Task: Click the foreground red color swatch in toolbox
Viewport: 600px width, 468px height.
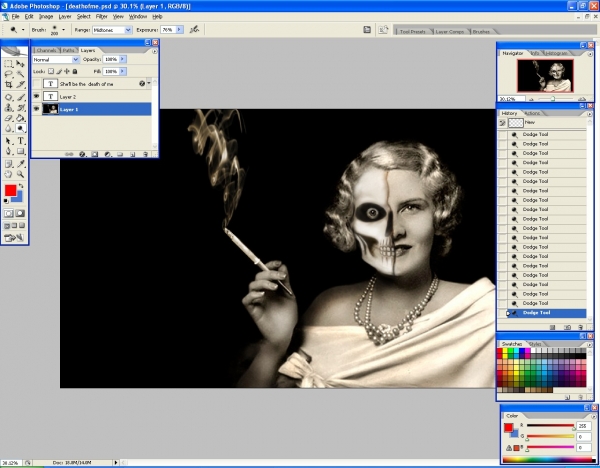Action: (x=10, y=190)
